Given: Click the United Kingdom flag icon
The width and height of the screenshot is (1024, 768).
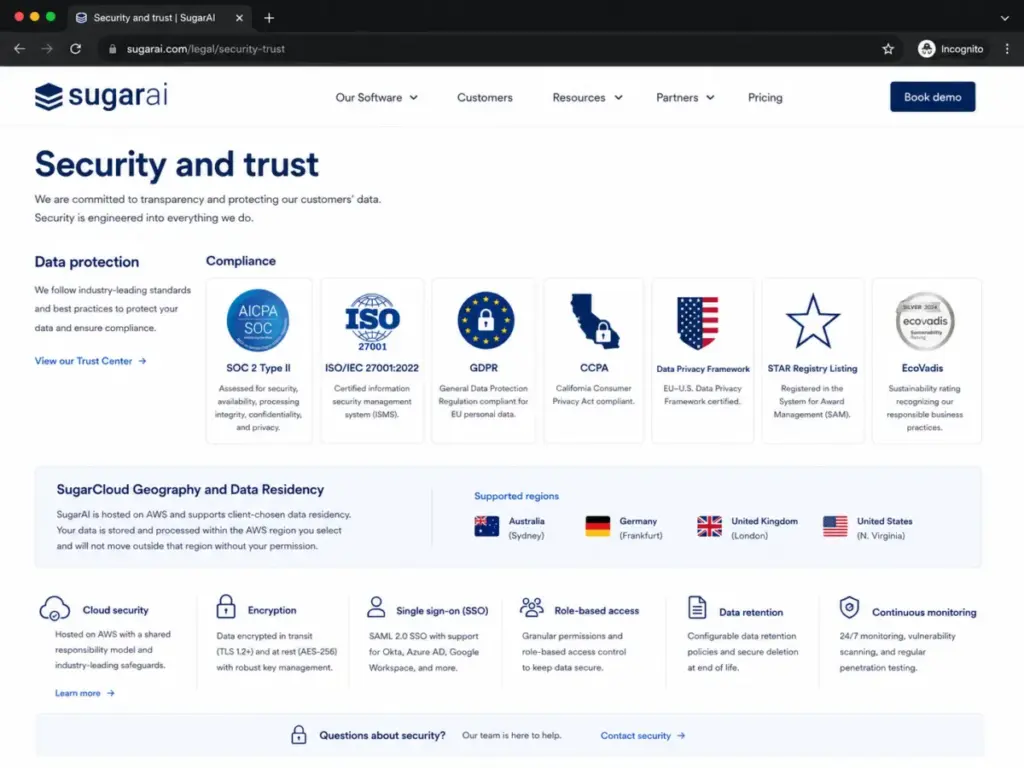Looking at the screenshot, I should 709,526.
